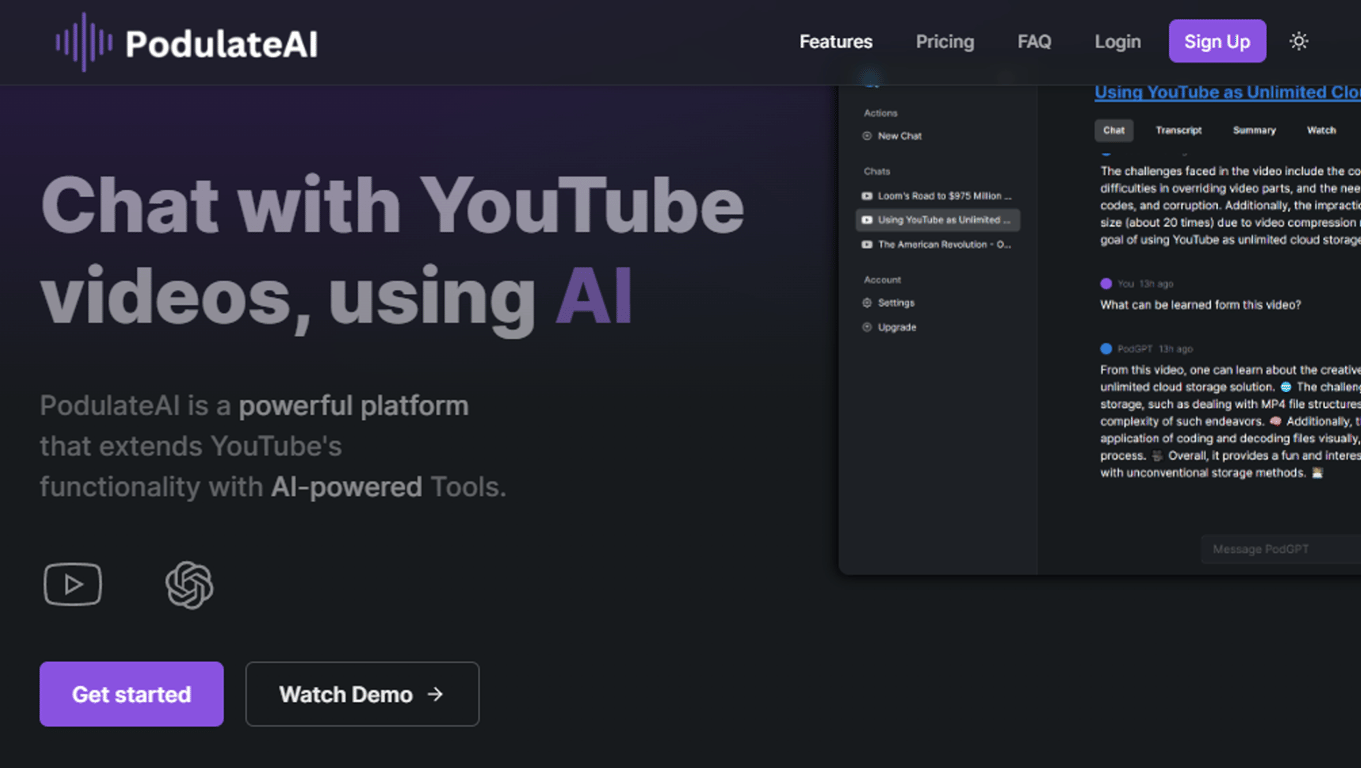Click the "Actions" sidebar heading
The image size is (1361, 768).
[881, 113]
